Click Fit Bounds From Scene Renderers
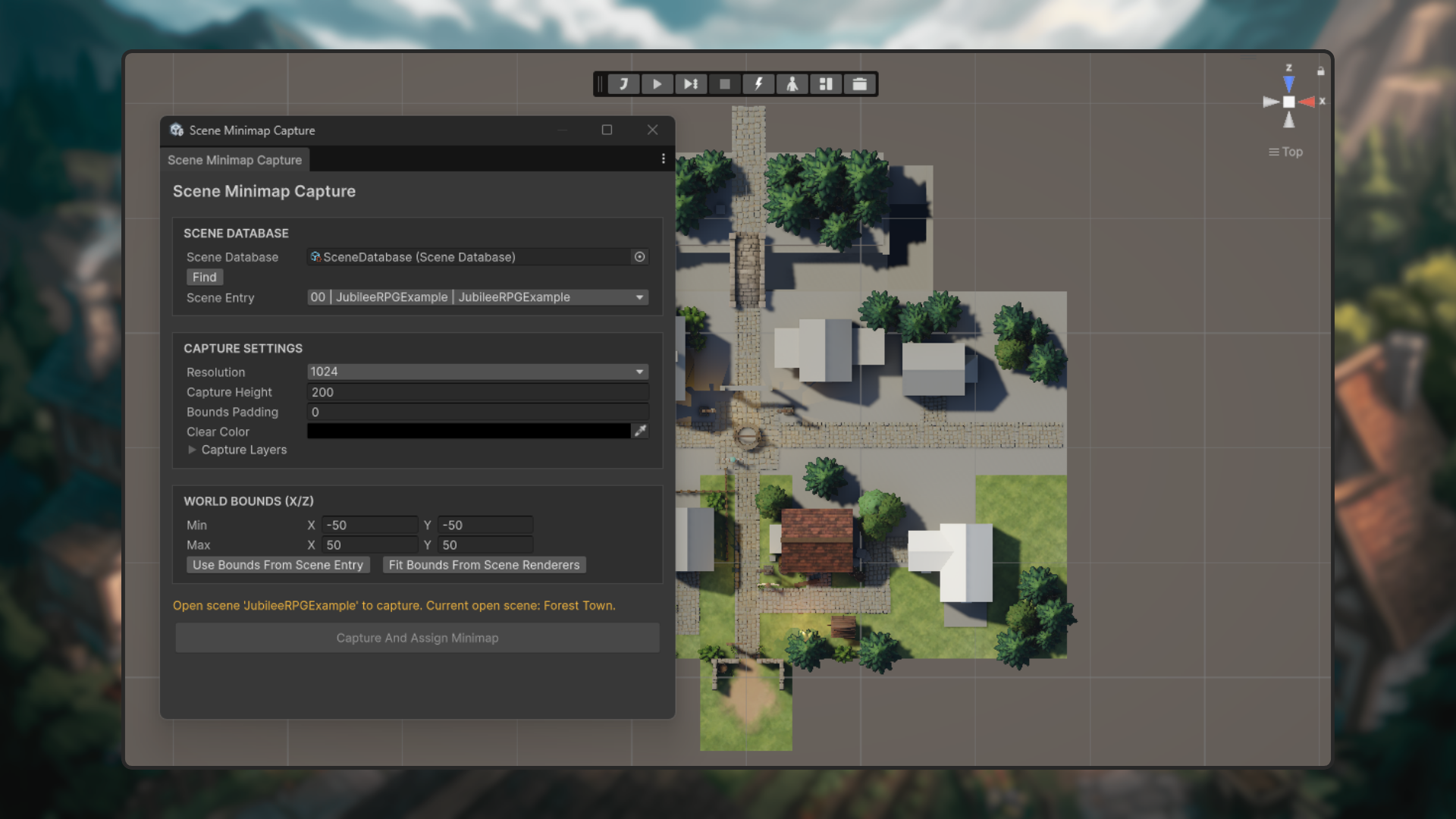The image size is (1456, 819). [x=484, y=565]
